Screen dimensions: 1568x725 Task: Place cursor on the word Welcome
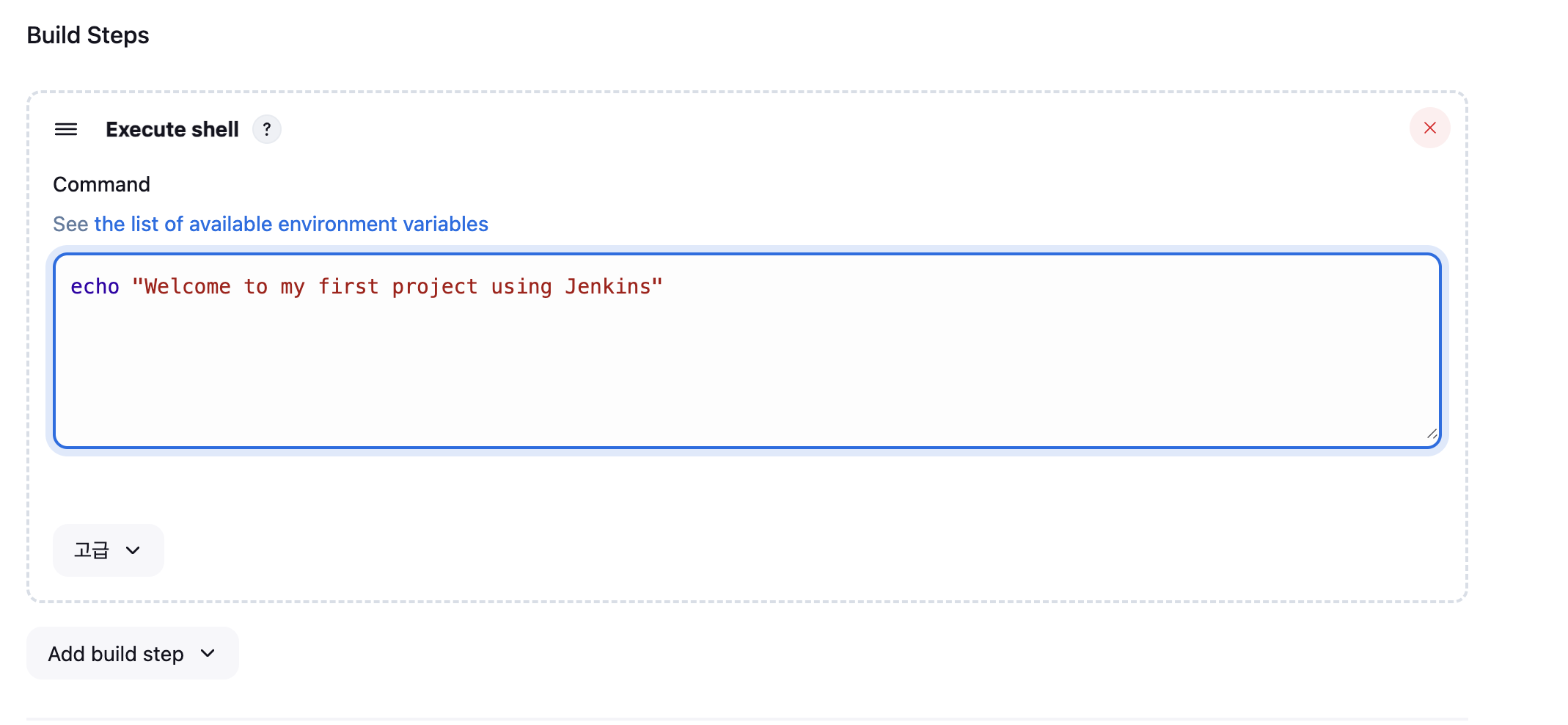pyautogui.click(x=187, y=286)
